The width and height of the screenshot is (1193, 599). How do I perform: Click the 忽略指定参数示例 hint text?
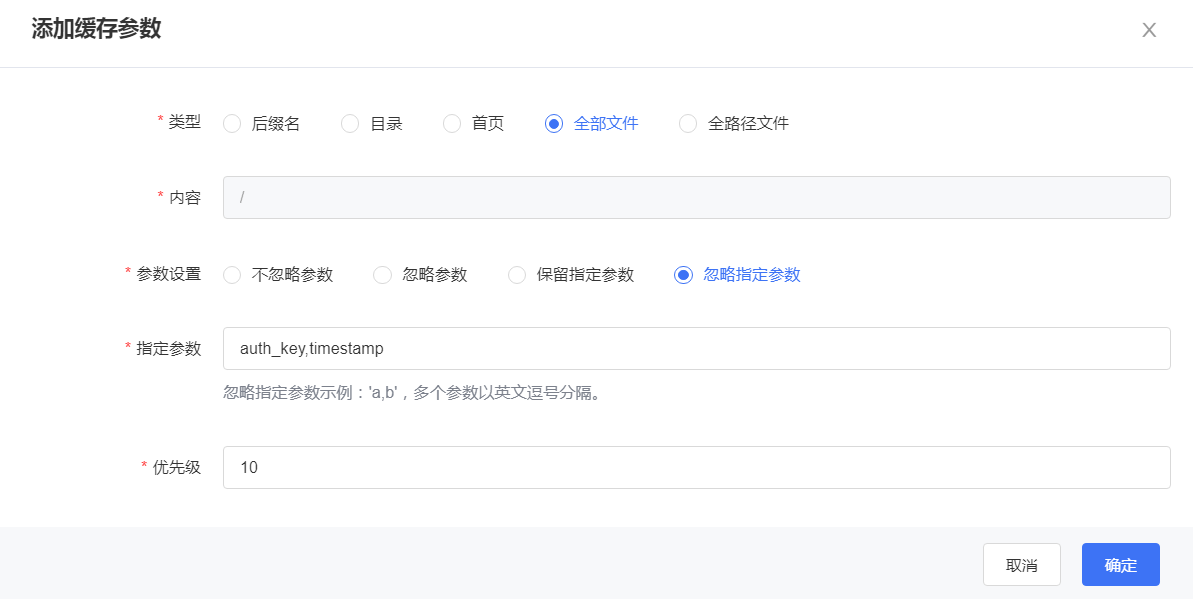click(x=411, y=393)
